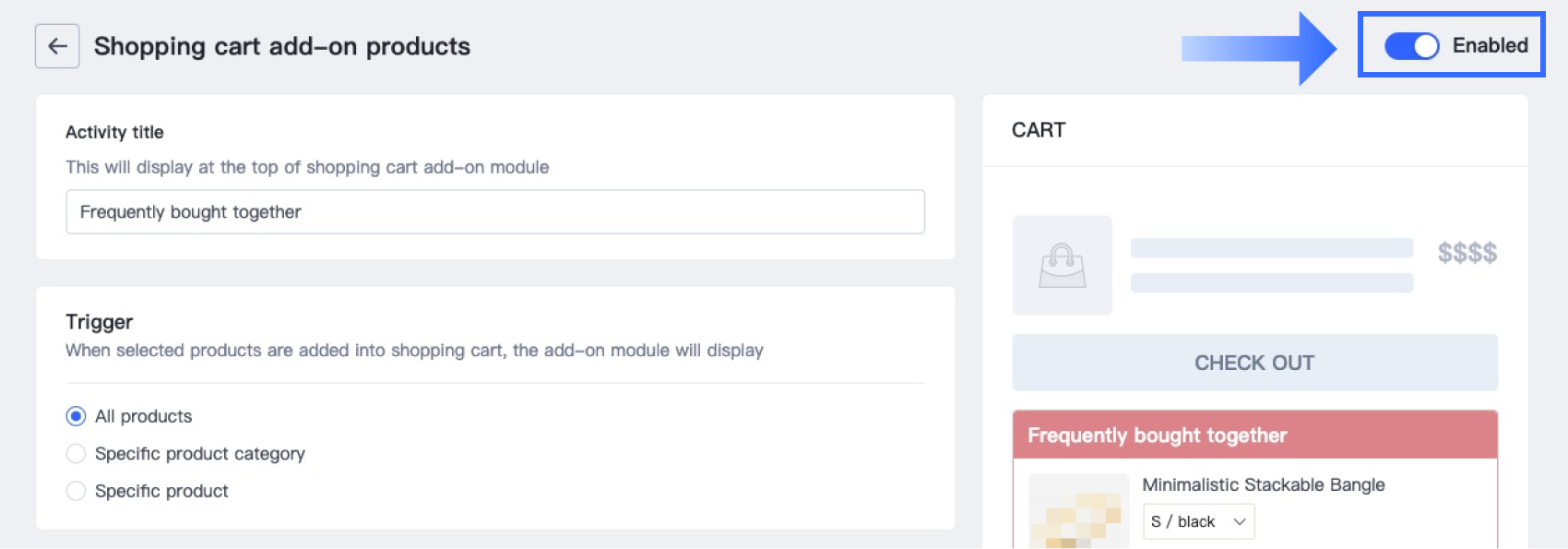Click the Shopping cart add-on products title

282,46
